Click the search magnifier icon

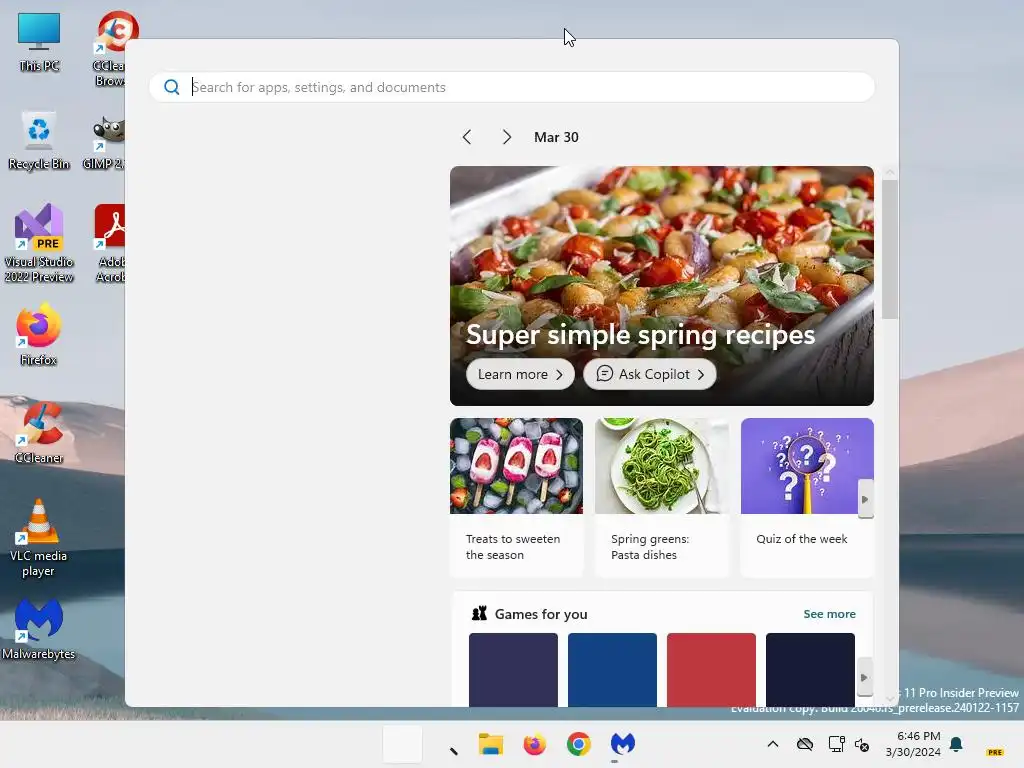coord(172,87)
